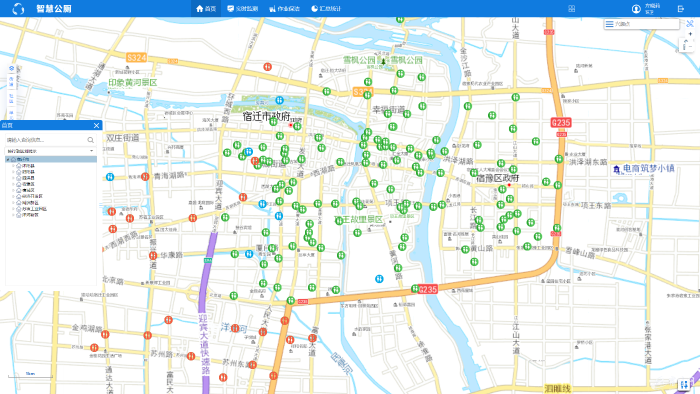Click the 智慧公厕 logo icon

point(18,8)
